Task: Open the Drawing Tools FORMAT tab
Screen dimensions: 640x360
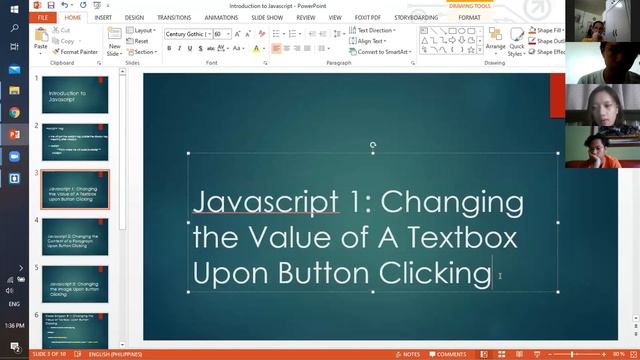Action: point(469,18)
